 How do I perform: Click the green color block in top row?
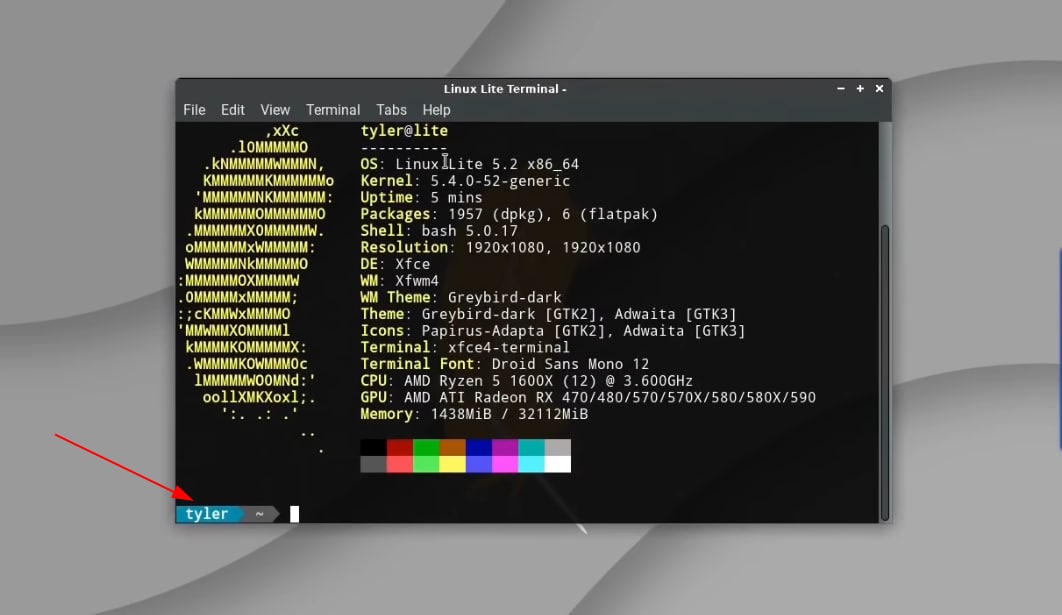[426, 447]
